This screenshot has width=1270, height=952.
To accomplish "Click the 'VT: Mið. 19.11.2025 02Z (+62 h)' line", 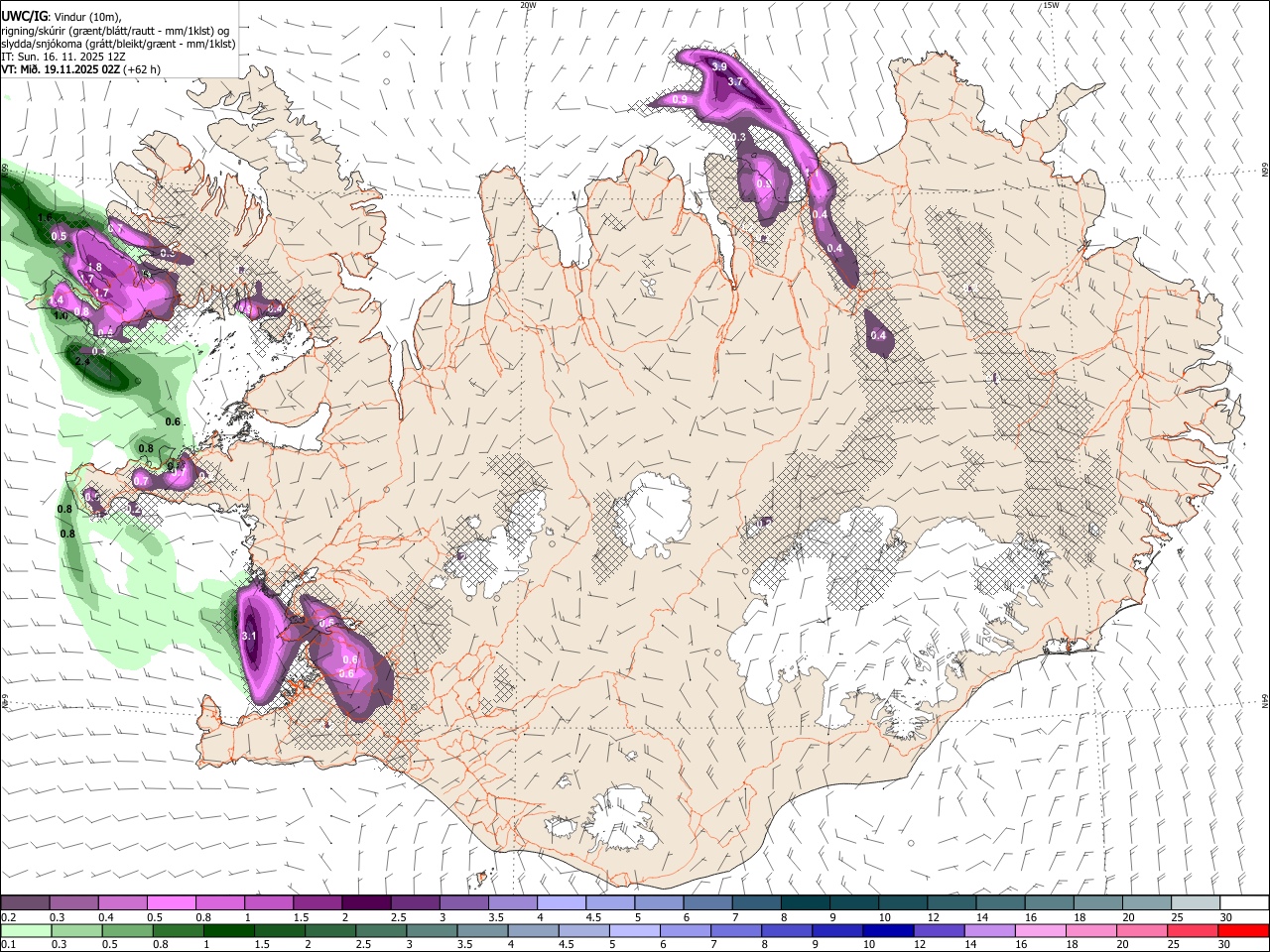I will 80,69.
